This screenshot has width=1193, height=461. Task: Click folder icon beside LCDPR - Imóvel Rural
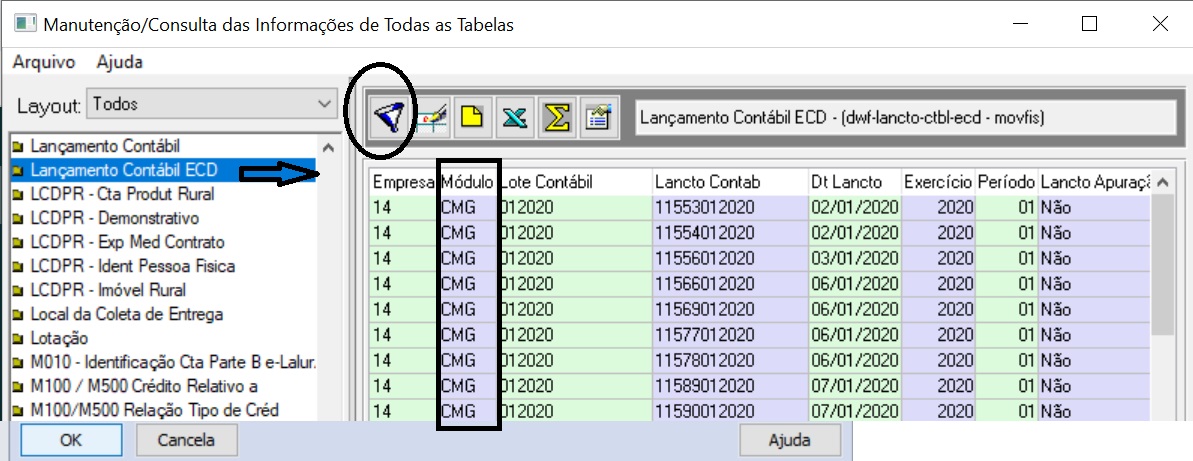point(18,290)
